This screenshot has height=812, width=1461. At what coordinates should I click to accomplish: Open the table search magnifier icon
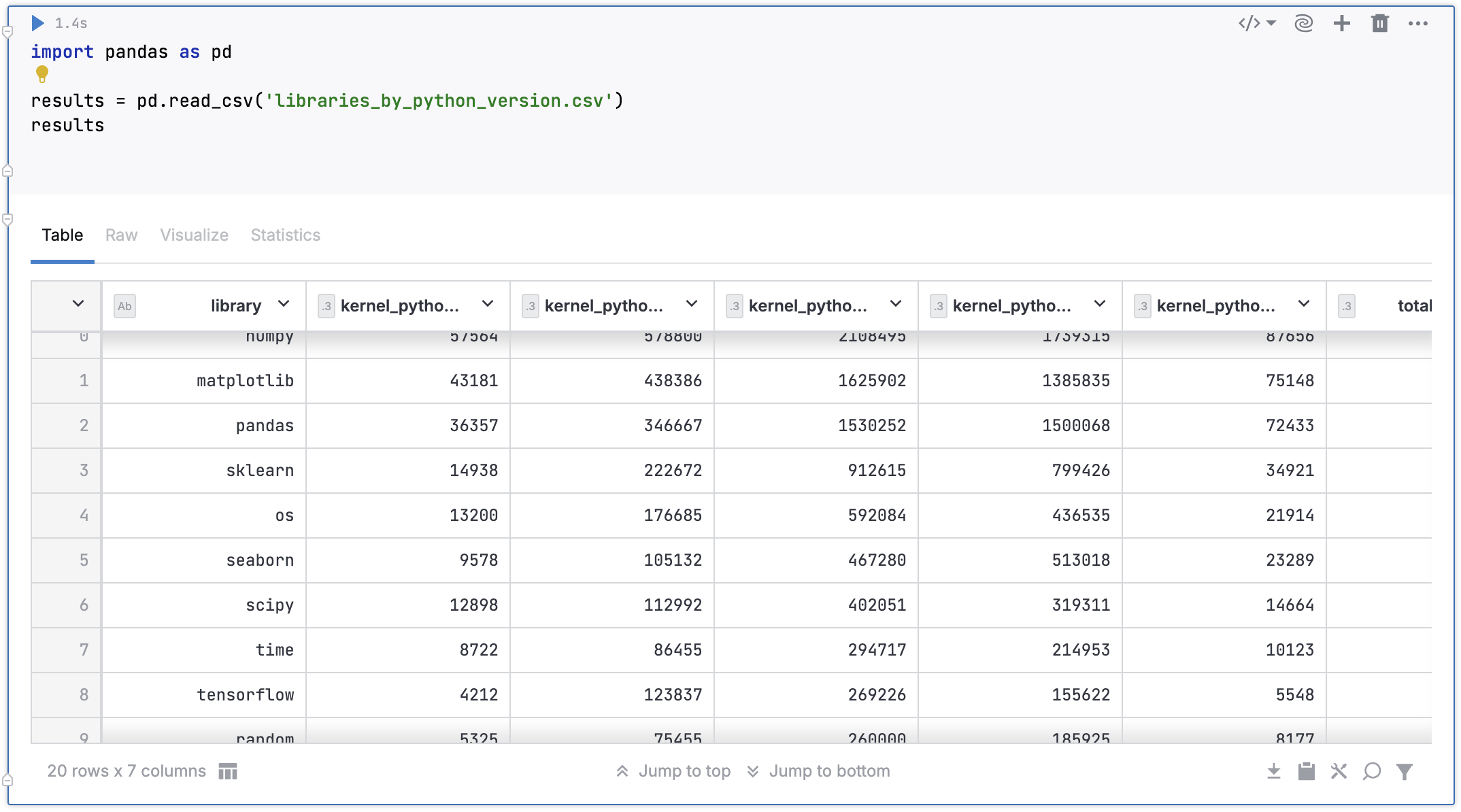click(x=1372, y=771)
